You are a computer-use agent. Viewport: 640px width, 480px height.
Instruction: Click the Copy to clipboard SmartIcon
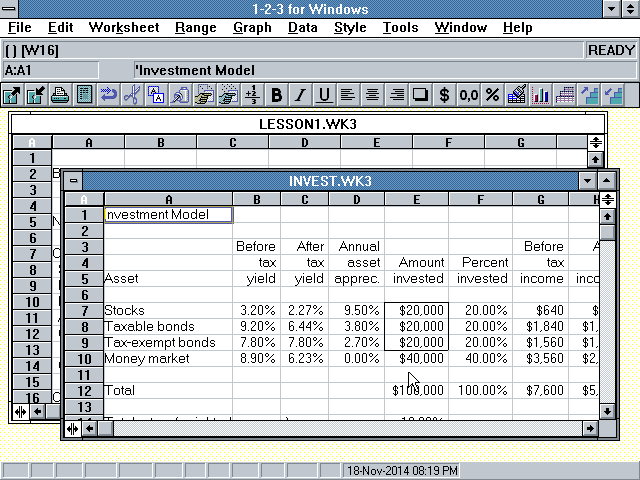[x=156, y=95]
